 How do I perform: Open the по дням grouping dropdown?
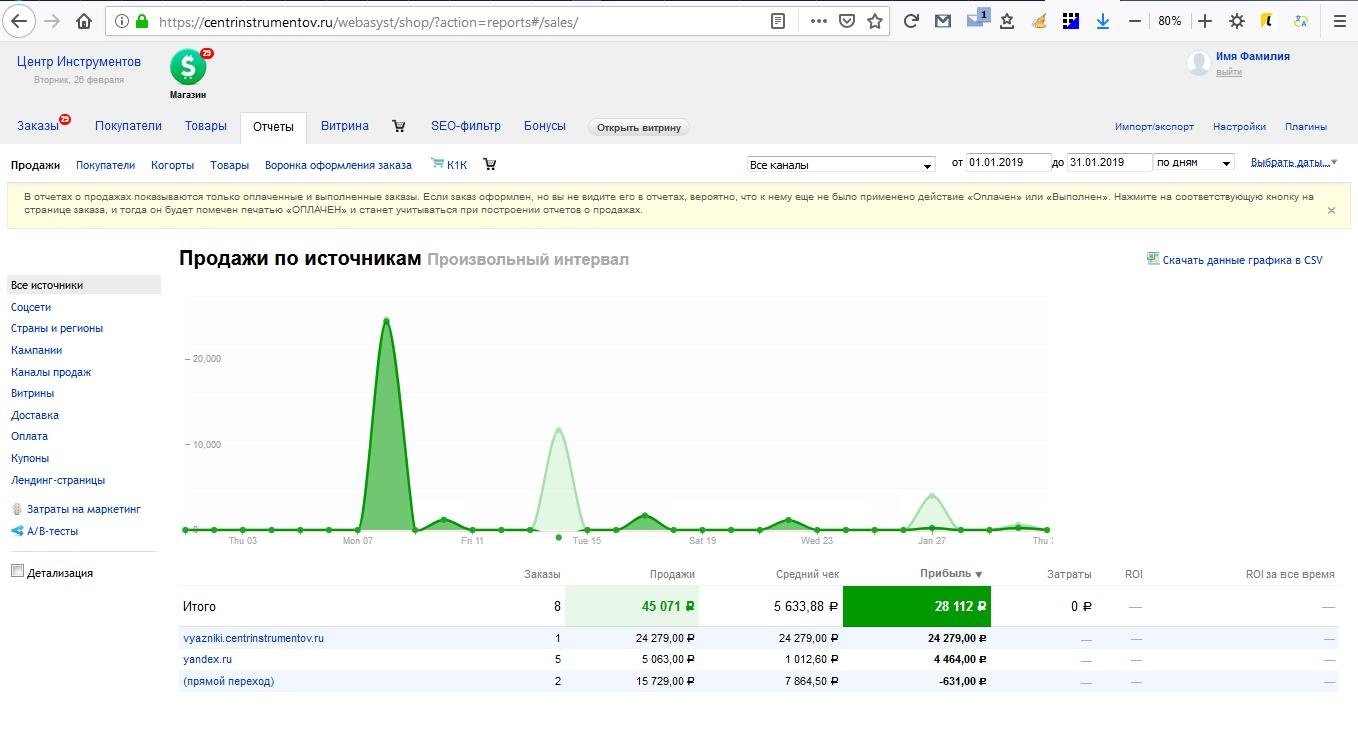[x=1194, y=163]
